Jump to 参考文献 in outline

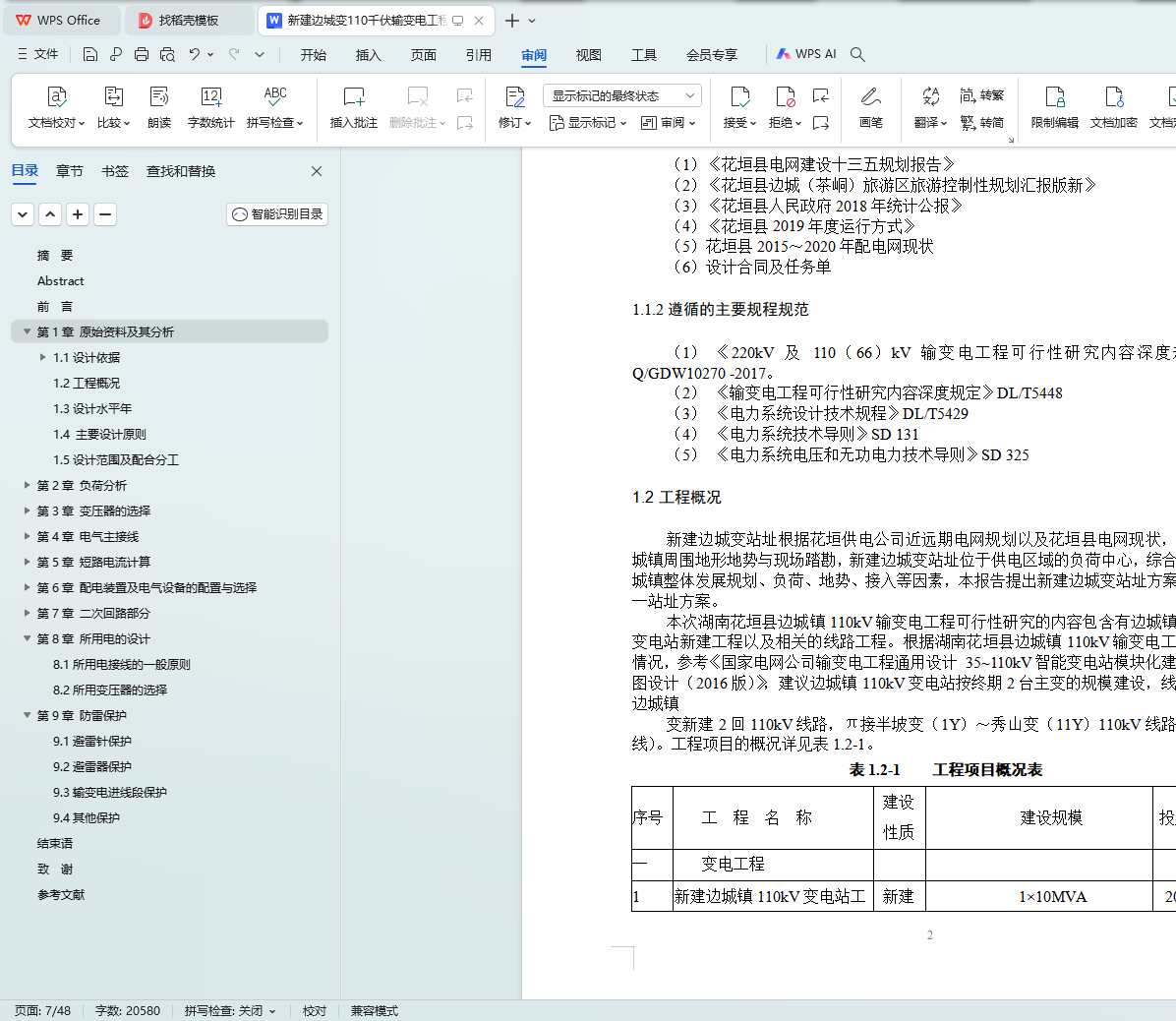61,894
